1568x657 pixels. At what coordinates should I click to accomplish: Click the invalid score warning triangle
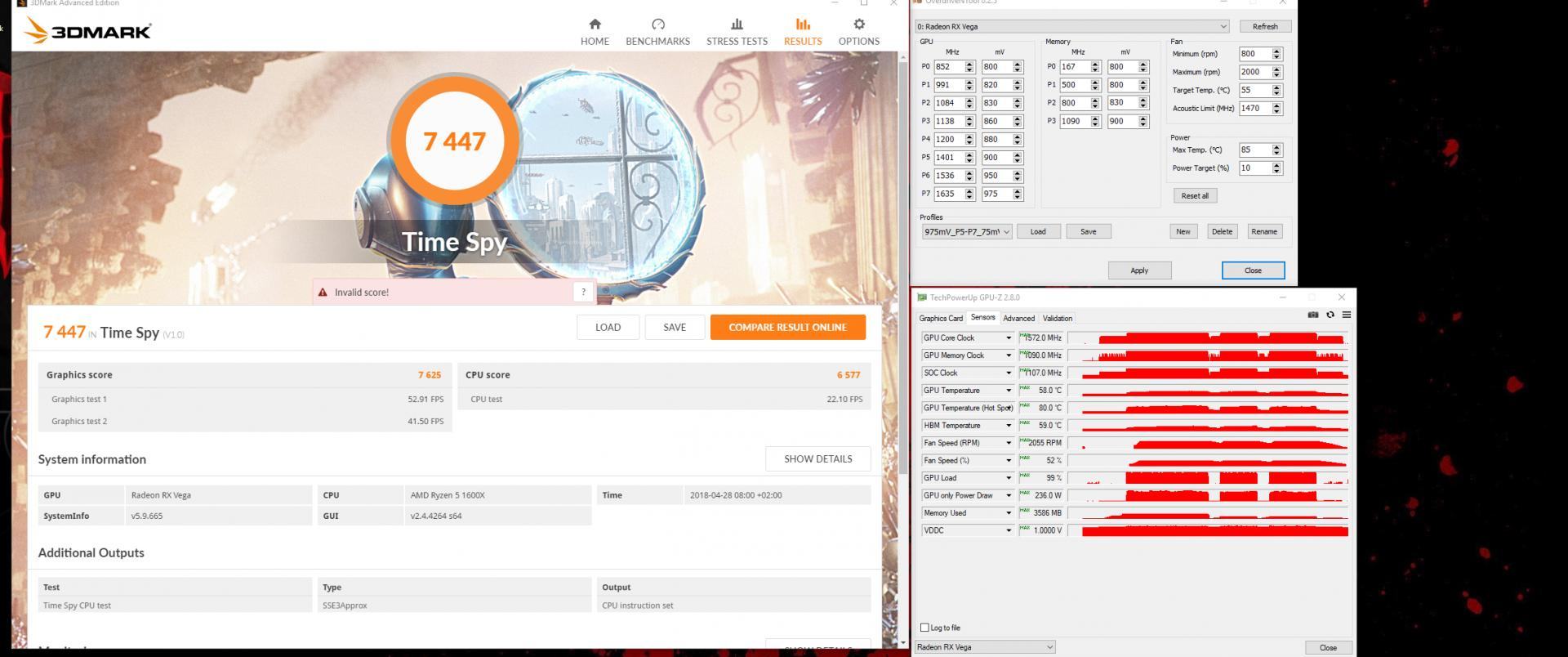[x=323, y=292]
